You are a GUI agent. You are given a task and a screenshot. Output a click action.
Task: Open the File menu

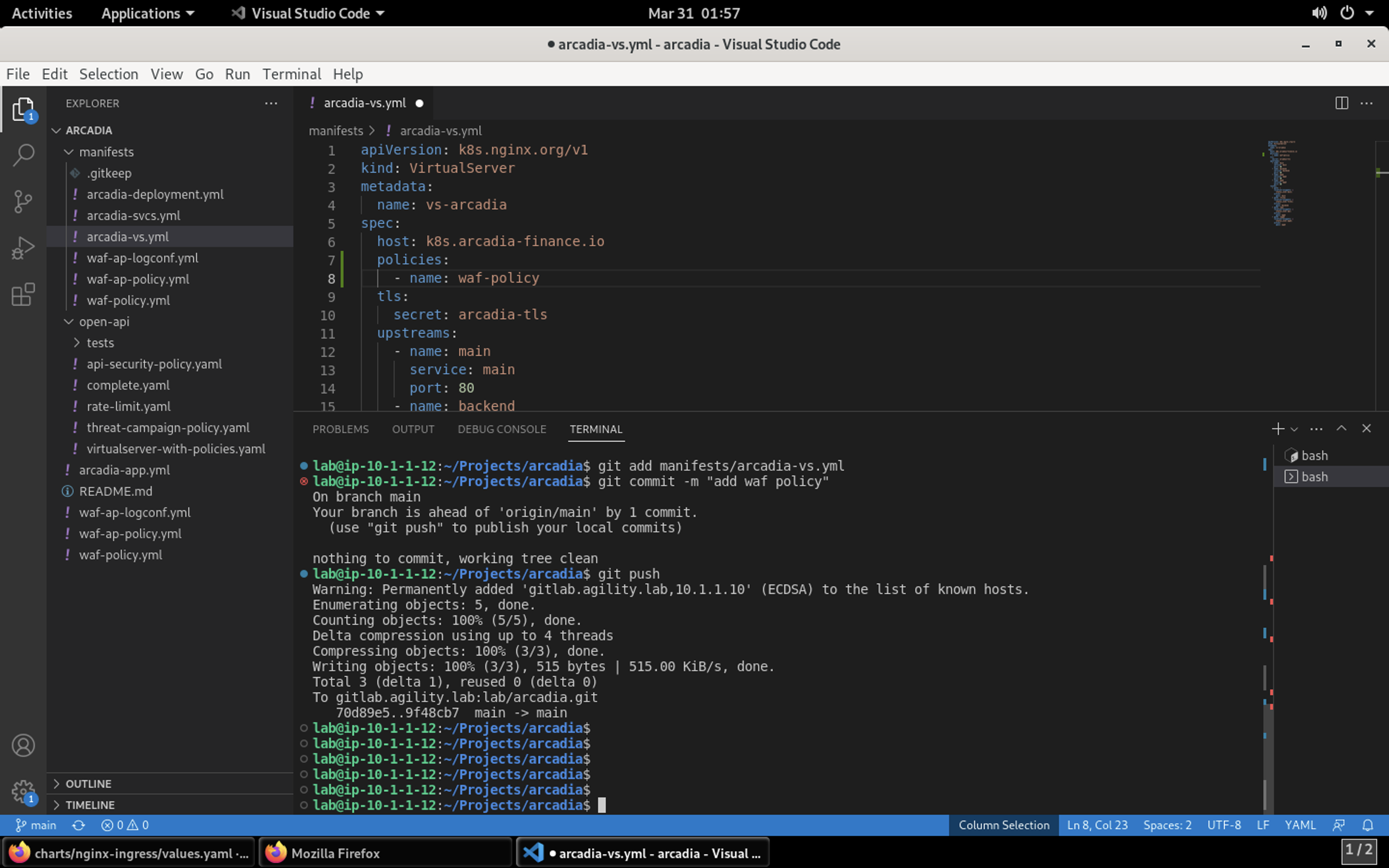(x=18, y=74)
